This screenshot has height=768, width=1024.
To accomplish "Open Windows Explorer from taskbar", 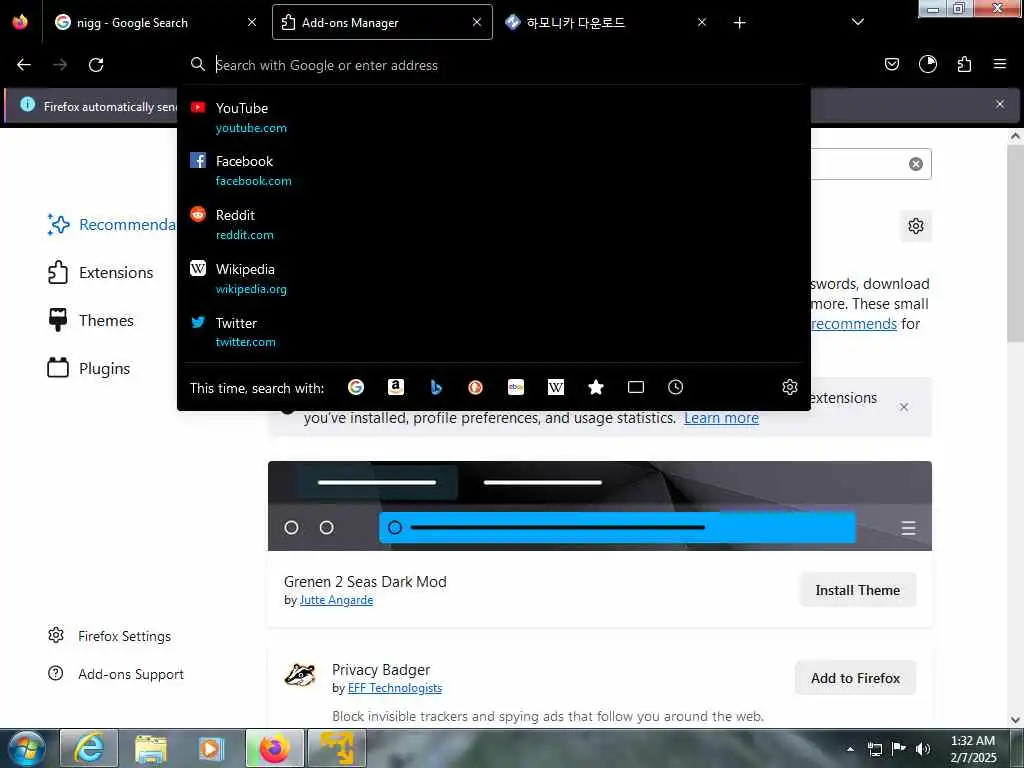I will (x=151, y=748).
